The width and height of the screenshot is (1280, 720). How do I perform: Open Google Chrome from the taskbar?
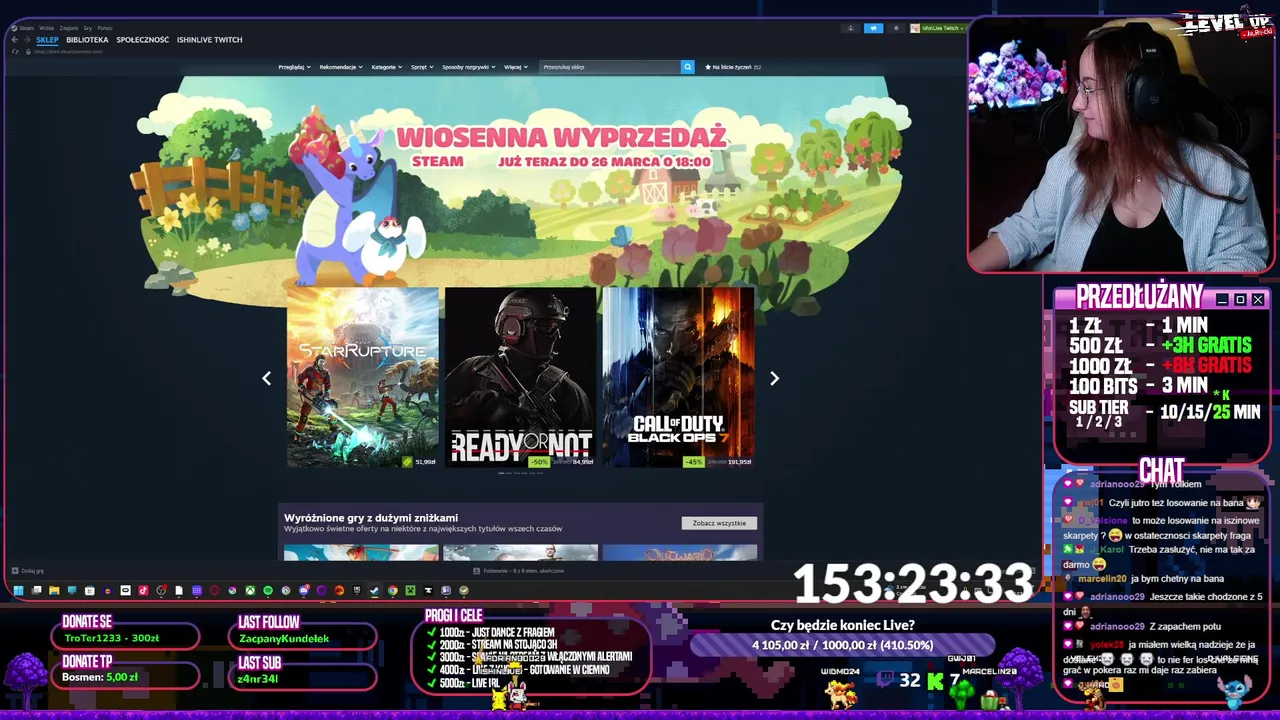point(393,590)
